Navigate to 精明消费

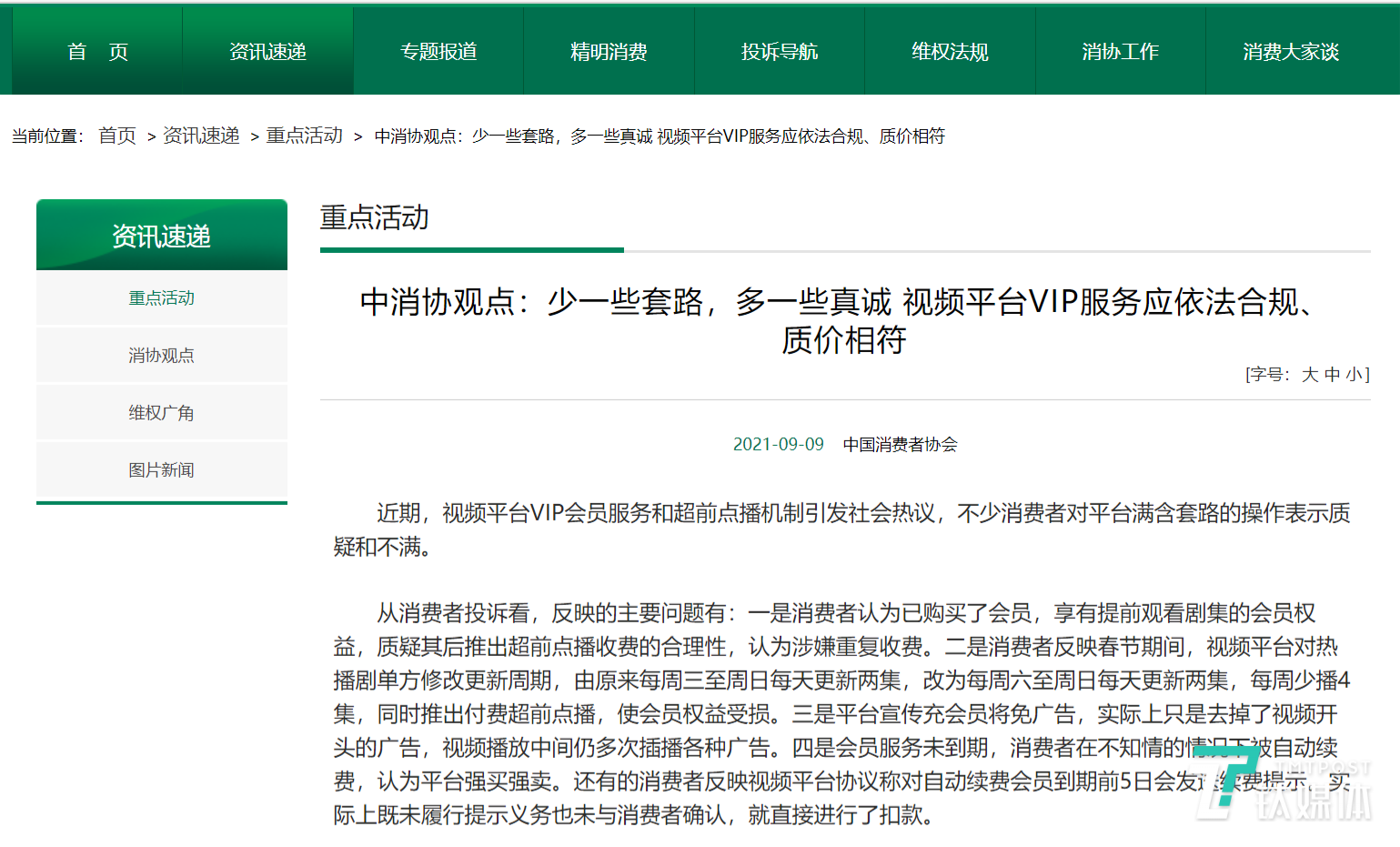point(608,52)
